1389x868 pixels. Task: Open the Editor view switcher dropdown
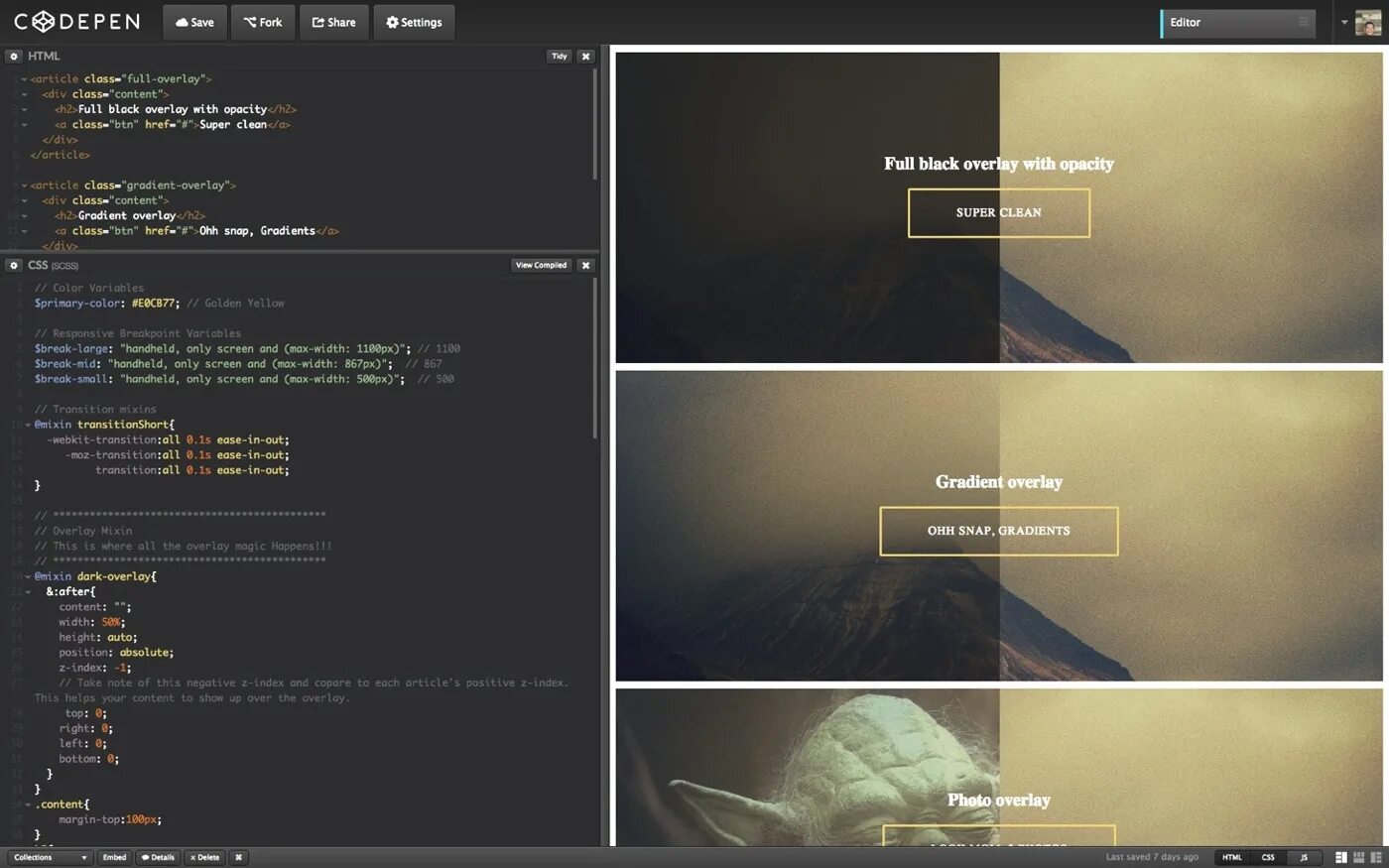point(1237,23)
